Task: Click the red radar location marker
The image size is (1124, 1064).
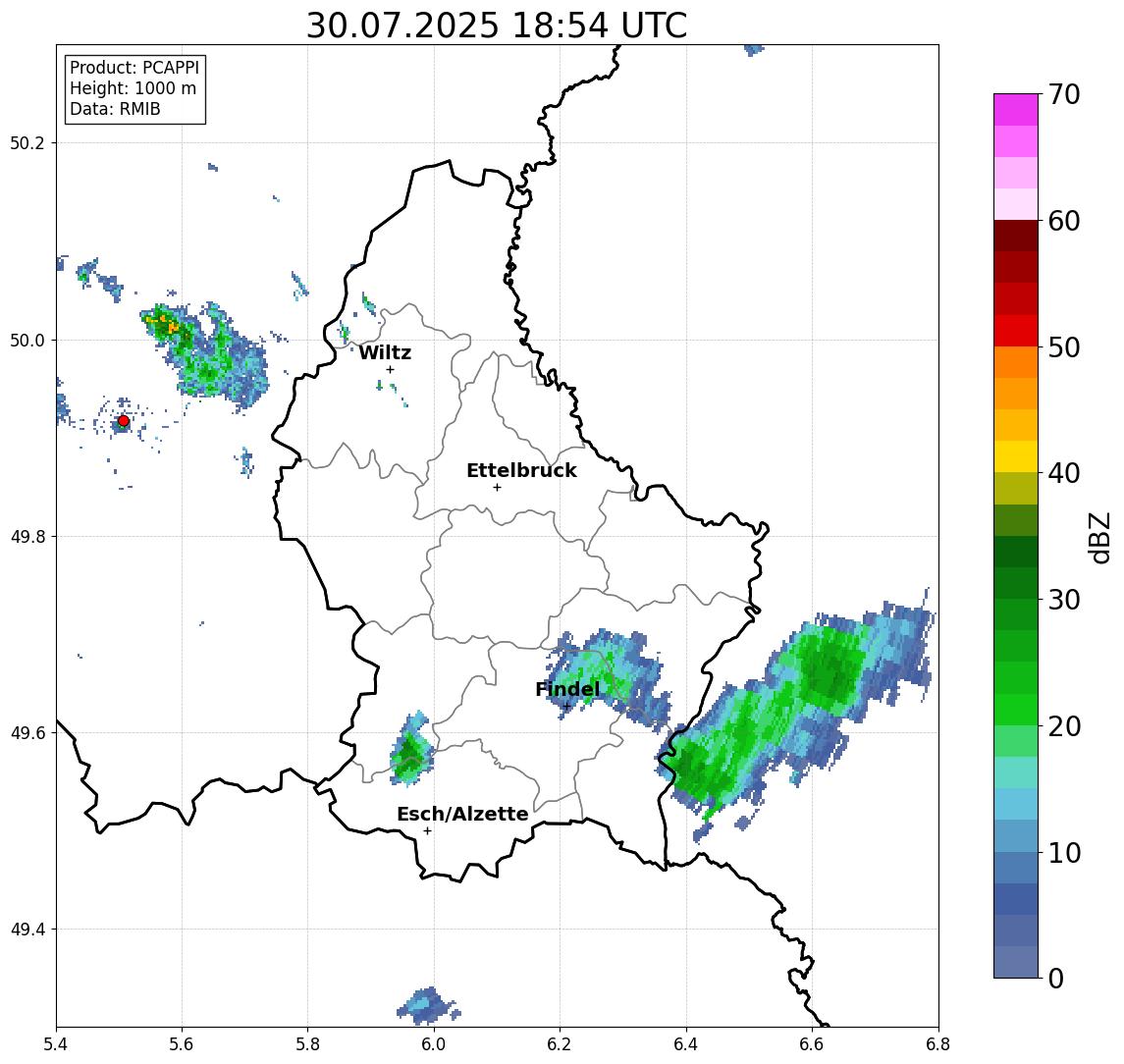Action: [x=124, y=421]
